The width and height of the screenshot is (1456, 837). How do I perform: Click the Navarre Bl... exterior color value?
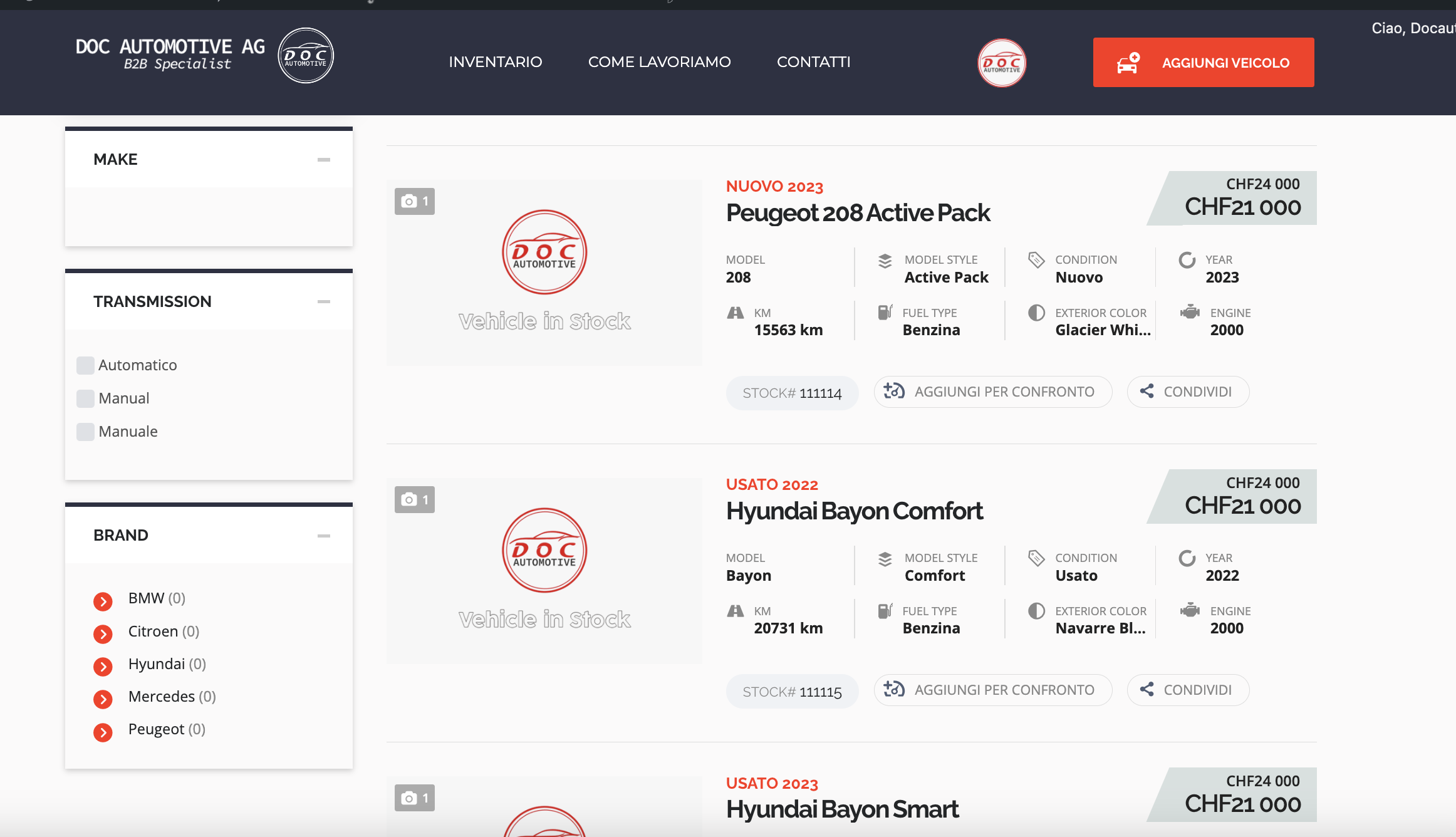[x=1100, y=628]
